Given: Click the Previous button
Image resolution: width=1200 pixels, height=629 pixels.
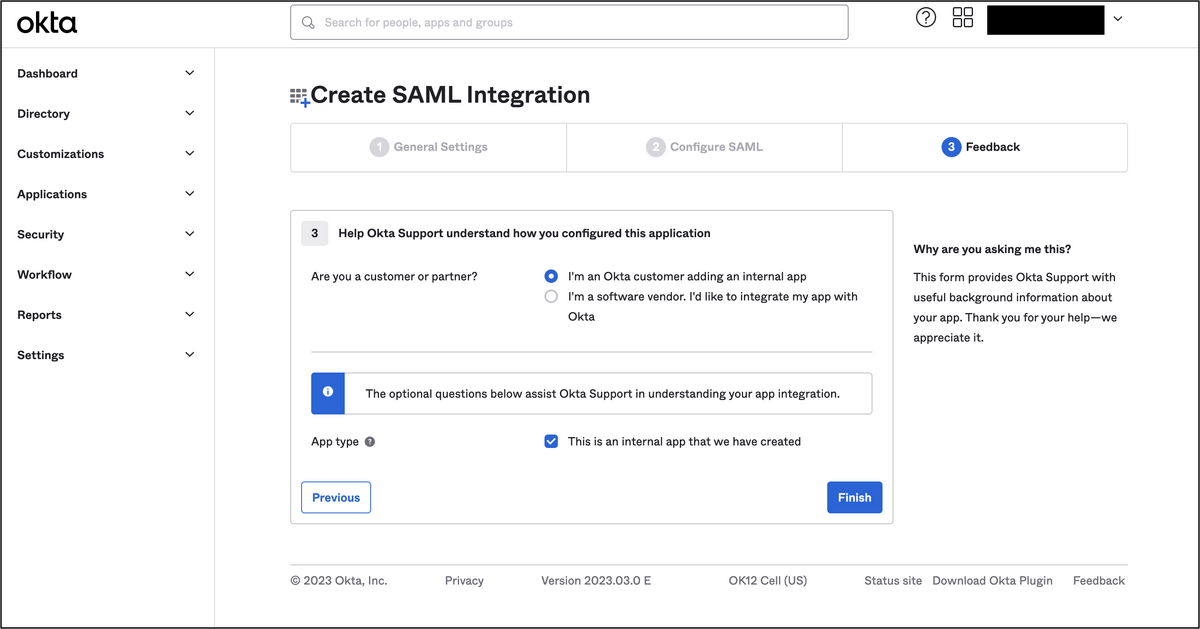Looking at the screenshot, I should [336, 497].
